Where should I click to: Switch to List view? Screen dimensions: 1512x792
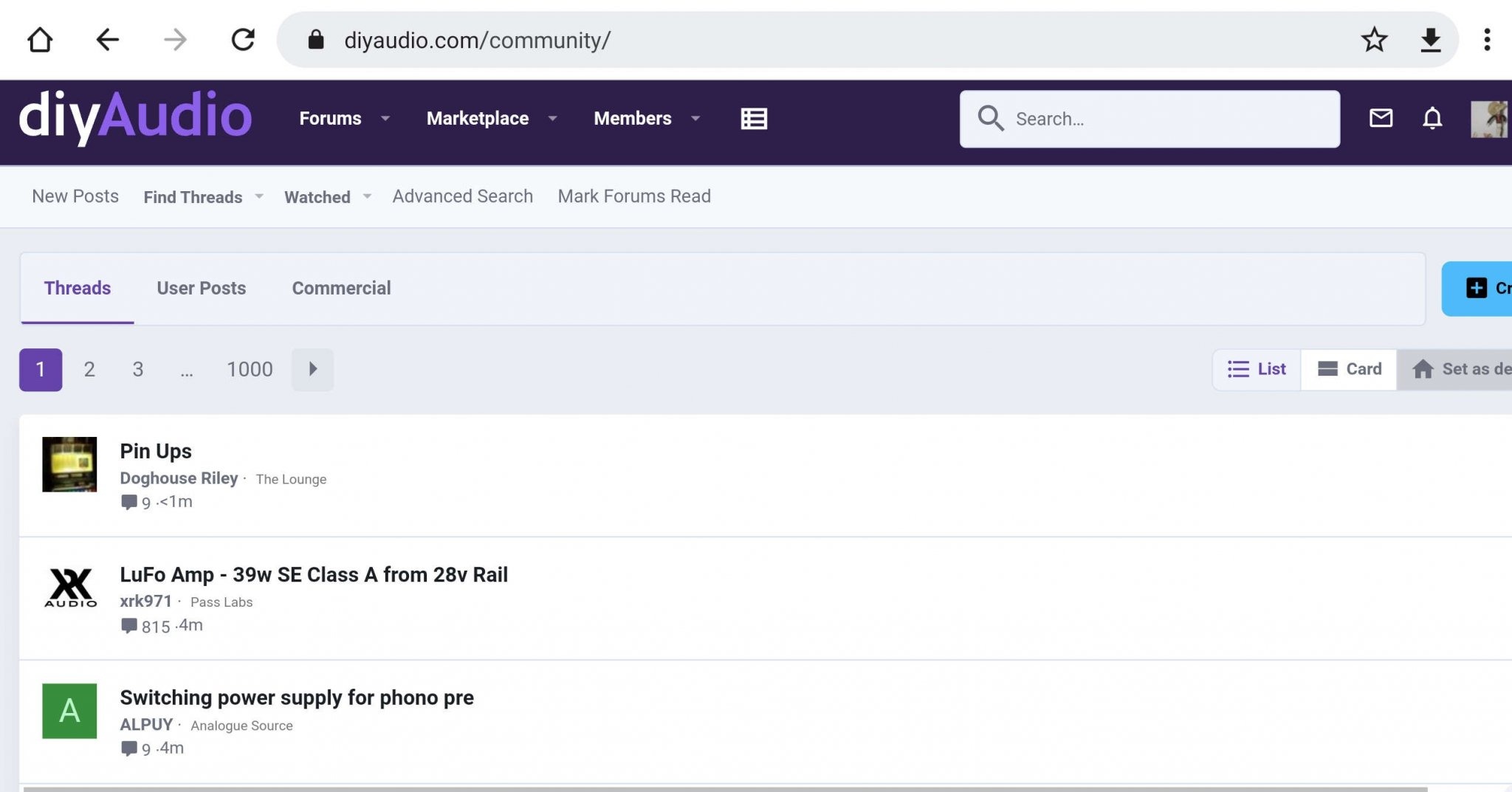tap(1257, 369)
